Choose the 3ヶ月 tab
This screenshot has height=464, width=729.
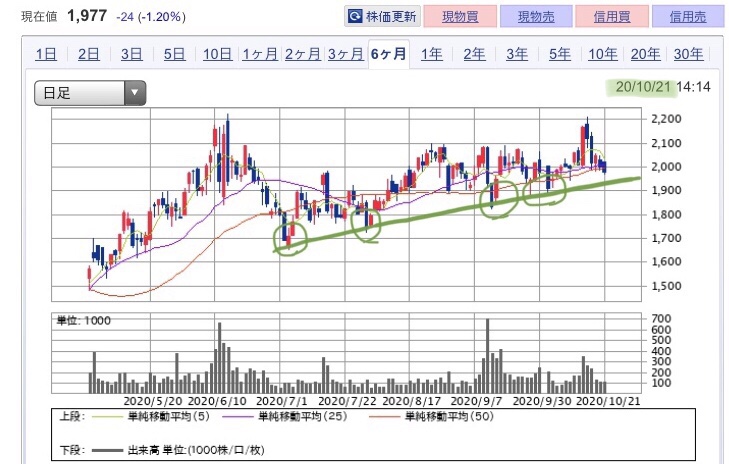coord(345,55)
